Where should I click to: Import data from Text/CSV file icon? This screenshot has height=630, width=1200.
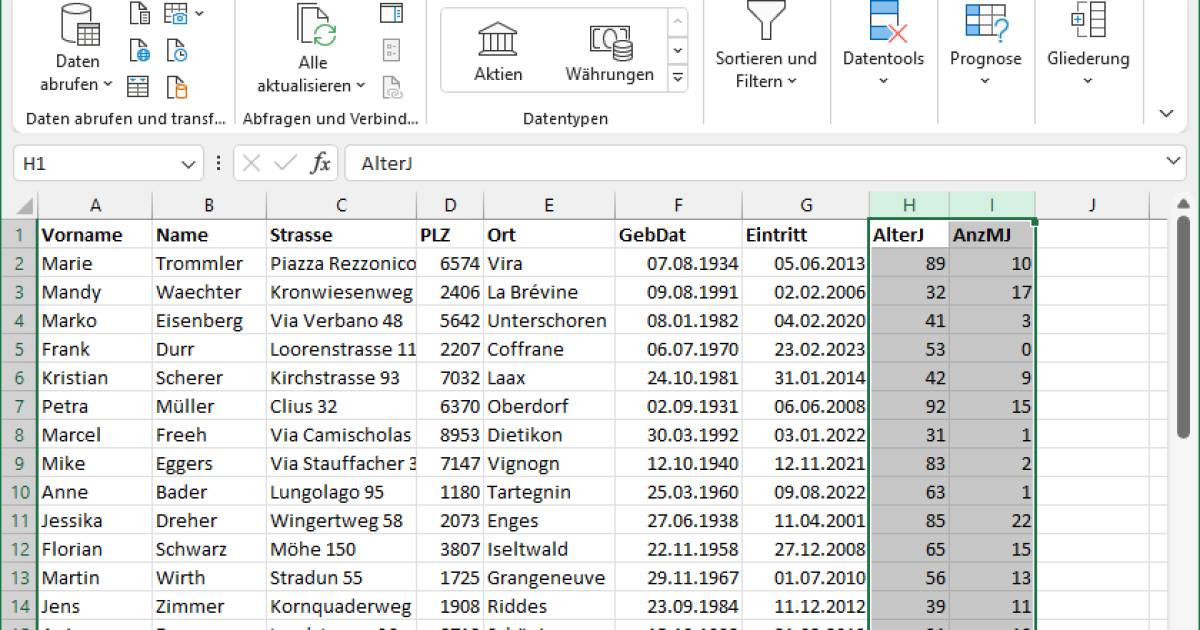pos(139,14)
